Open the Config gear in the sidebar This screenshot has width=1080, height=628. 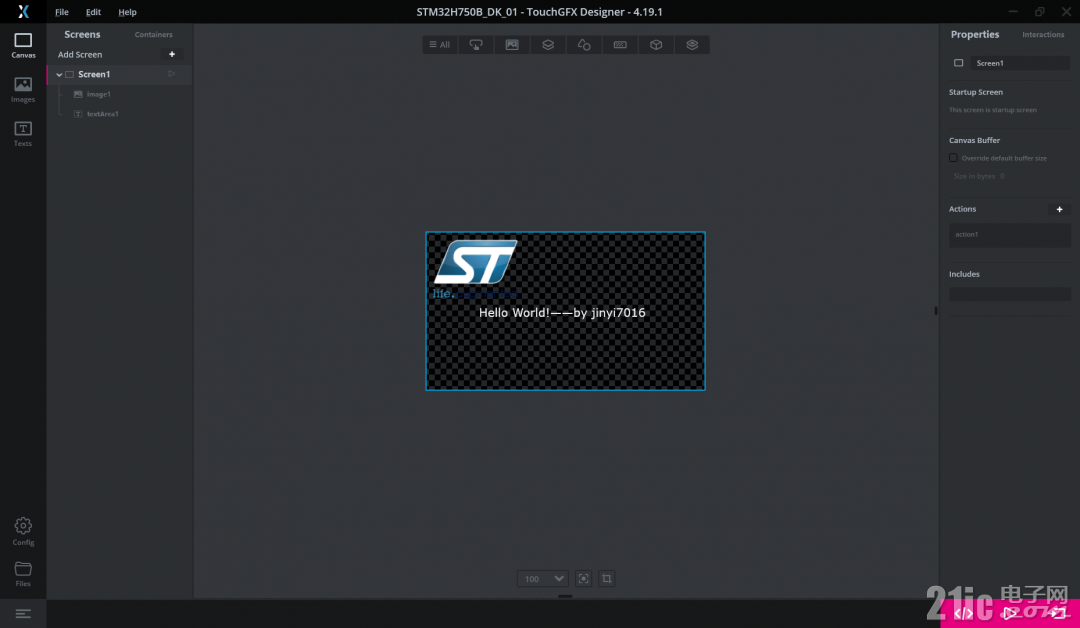23,532
